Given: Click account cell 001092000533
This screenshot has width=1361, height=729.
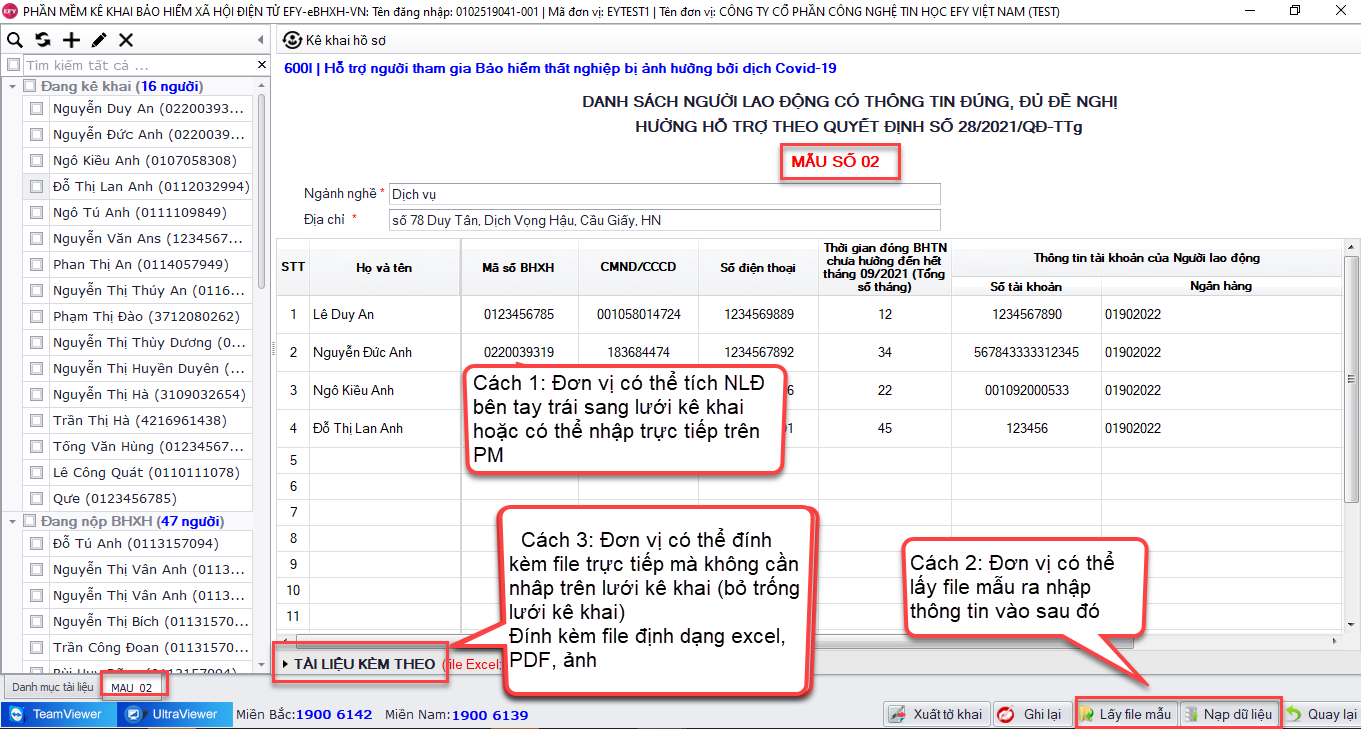Looking at the screenshot, I should (x=1026, y=391).
